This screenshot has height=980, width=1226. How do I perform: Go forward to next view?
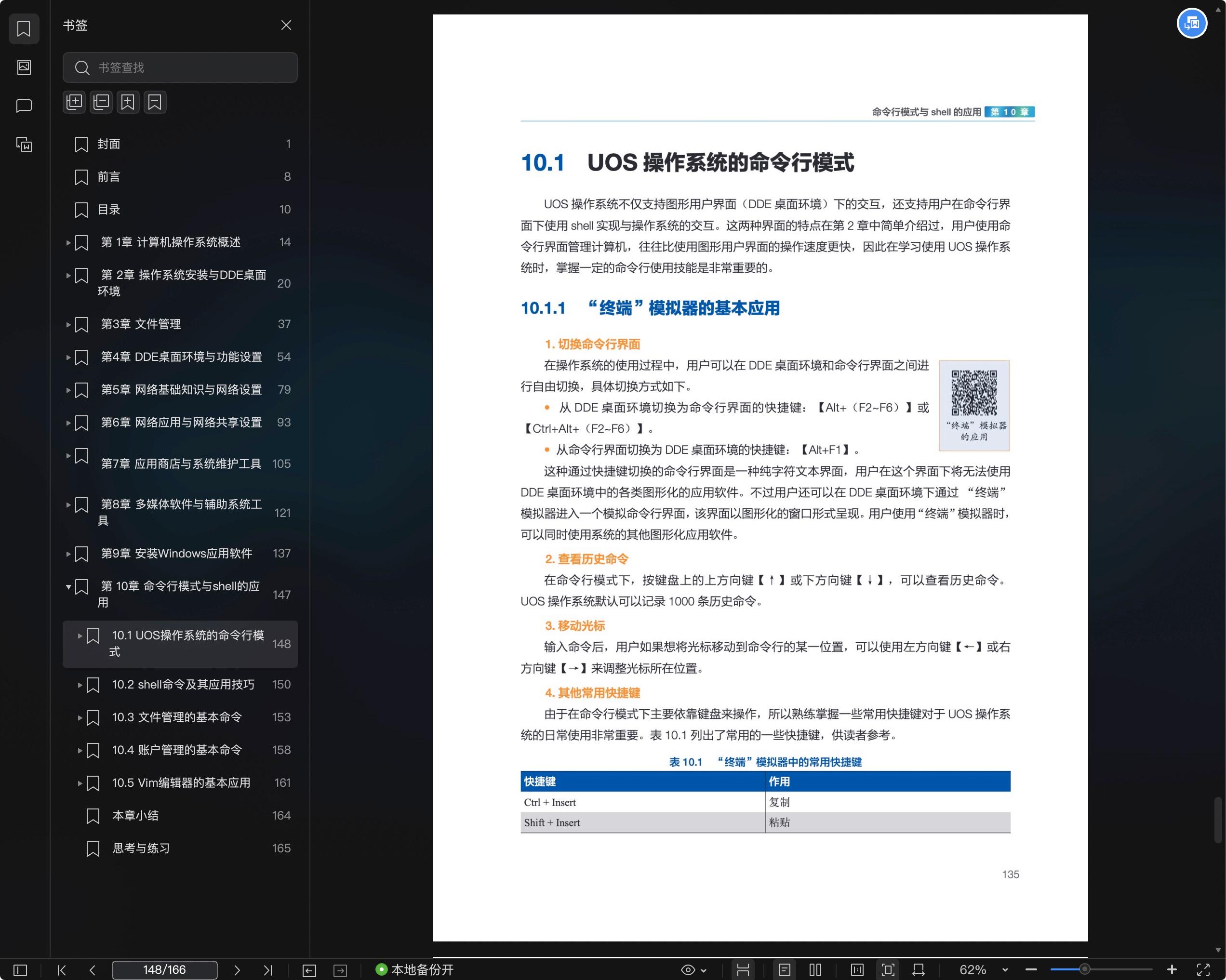(x=340, y=970)
